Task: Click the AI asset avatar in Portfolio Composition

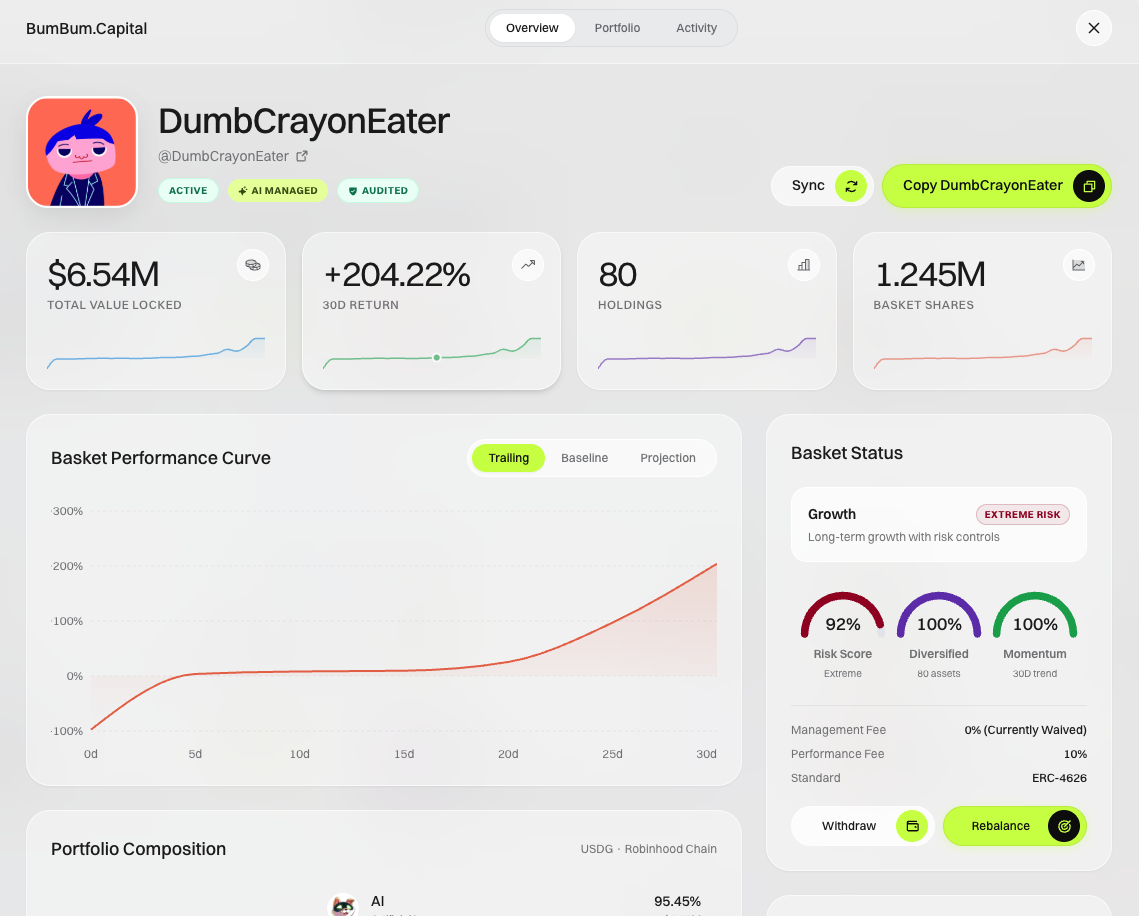Action: 344,905
